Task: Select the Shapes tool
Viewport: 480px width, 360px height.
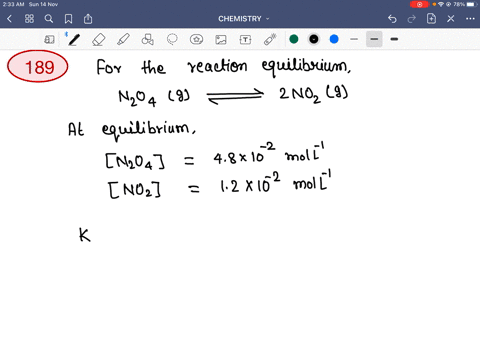Action: click(x=147, y=40)
